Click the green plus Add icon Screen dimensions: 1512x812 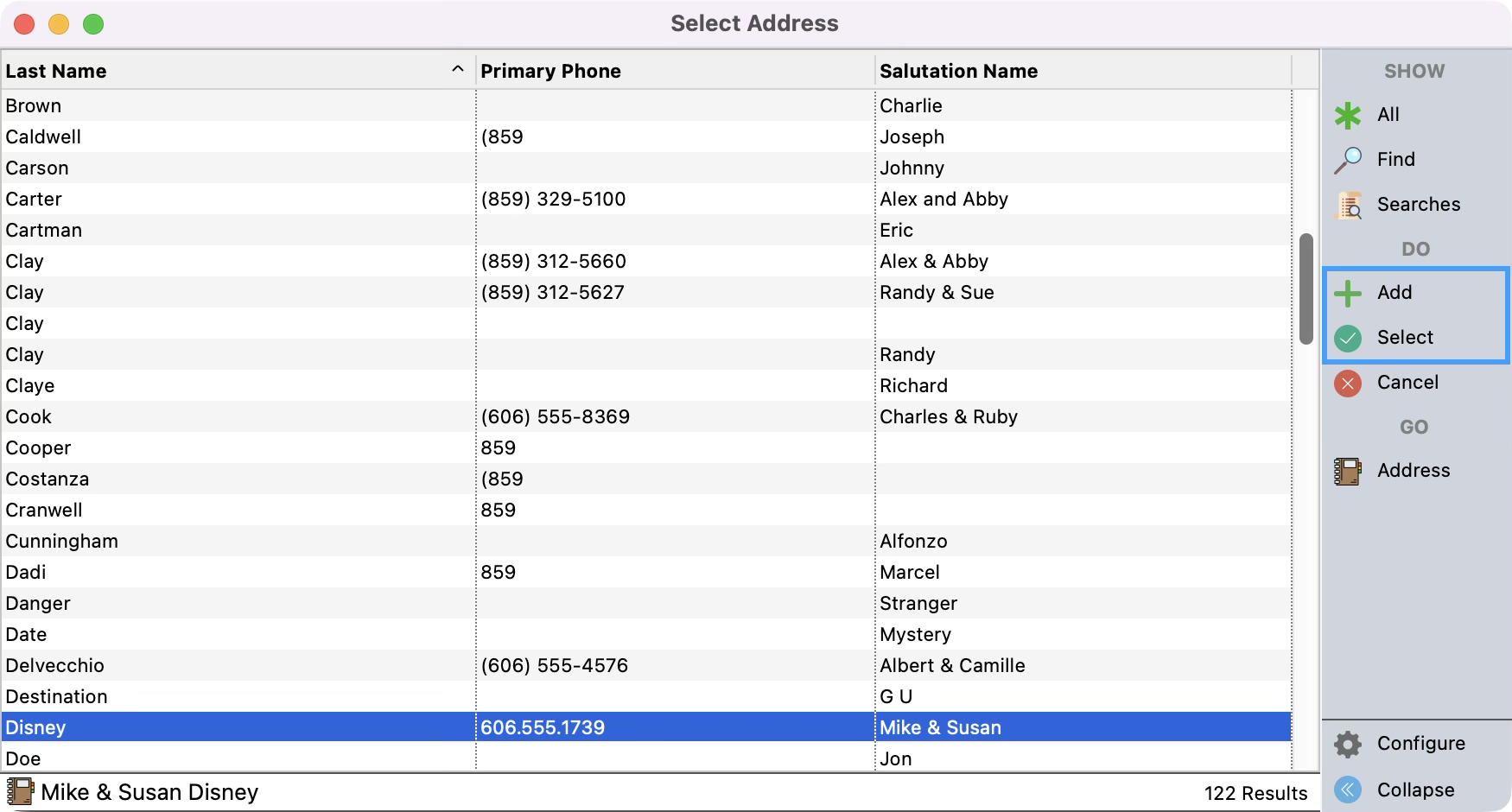click(1348, 293)
